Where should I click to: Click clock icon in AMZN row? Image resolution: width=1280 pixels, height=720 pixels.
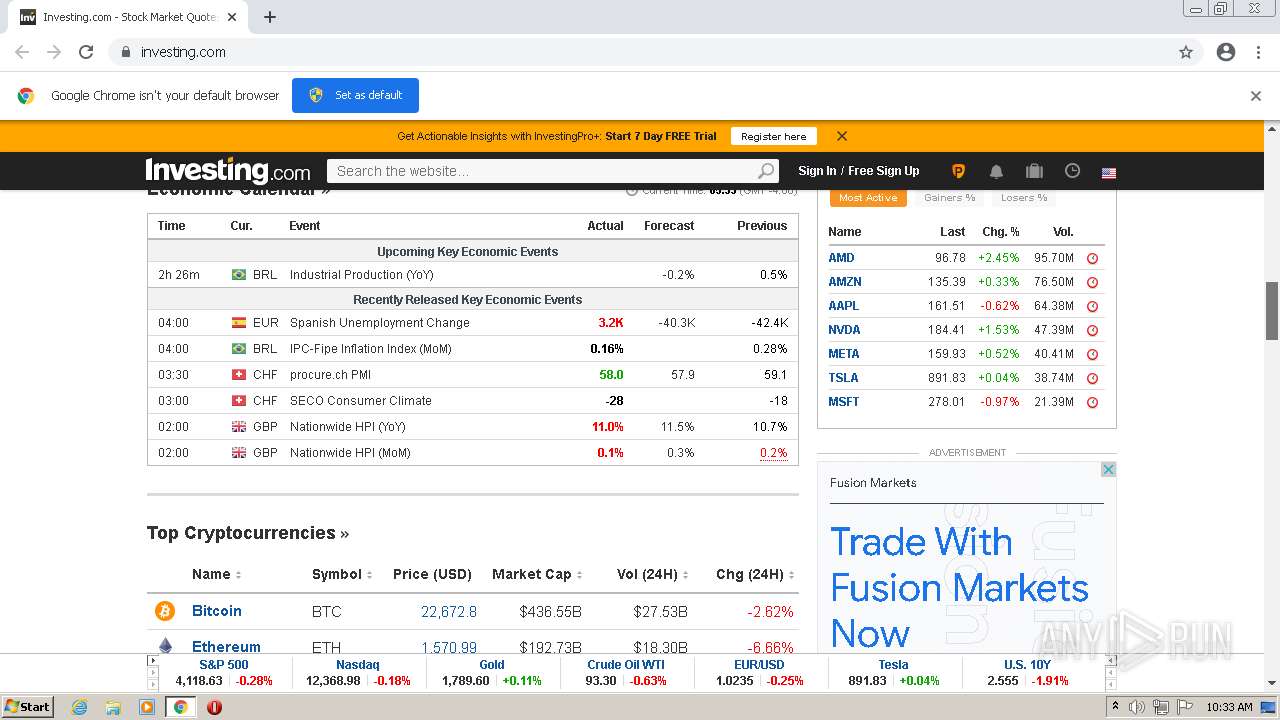[1092, 282]
